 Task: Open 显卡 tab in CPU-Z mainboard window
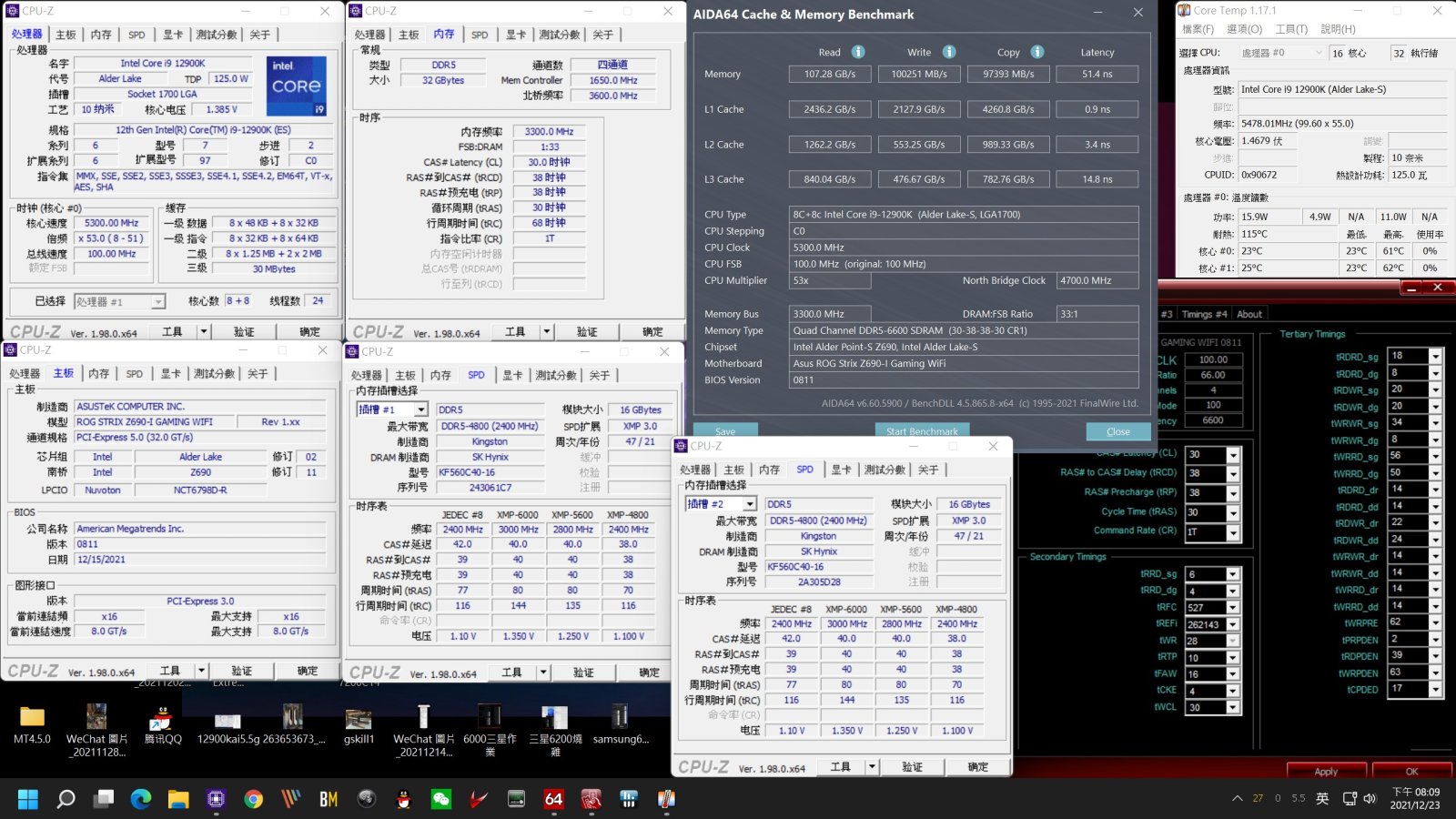[170, 373]
